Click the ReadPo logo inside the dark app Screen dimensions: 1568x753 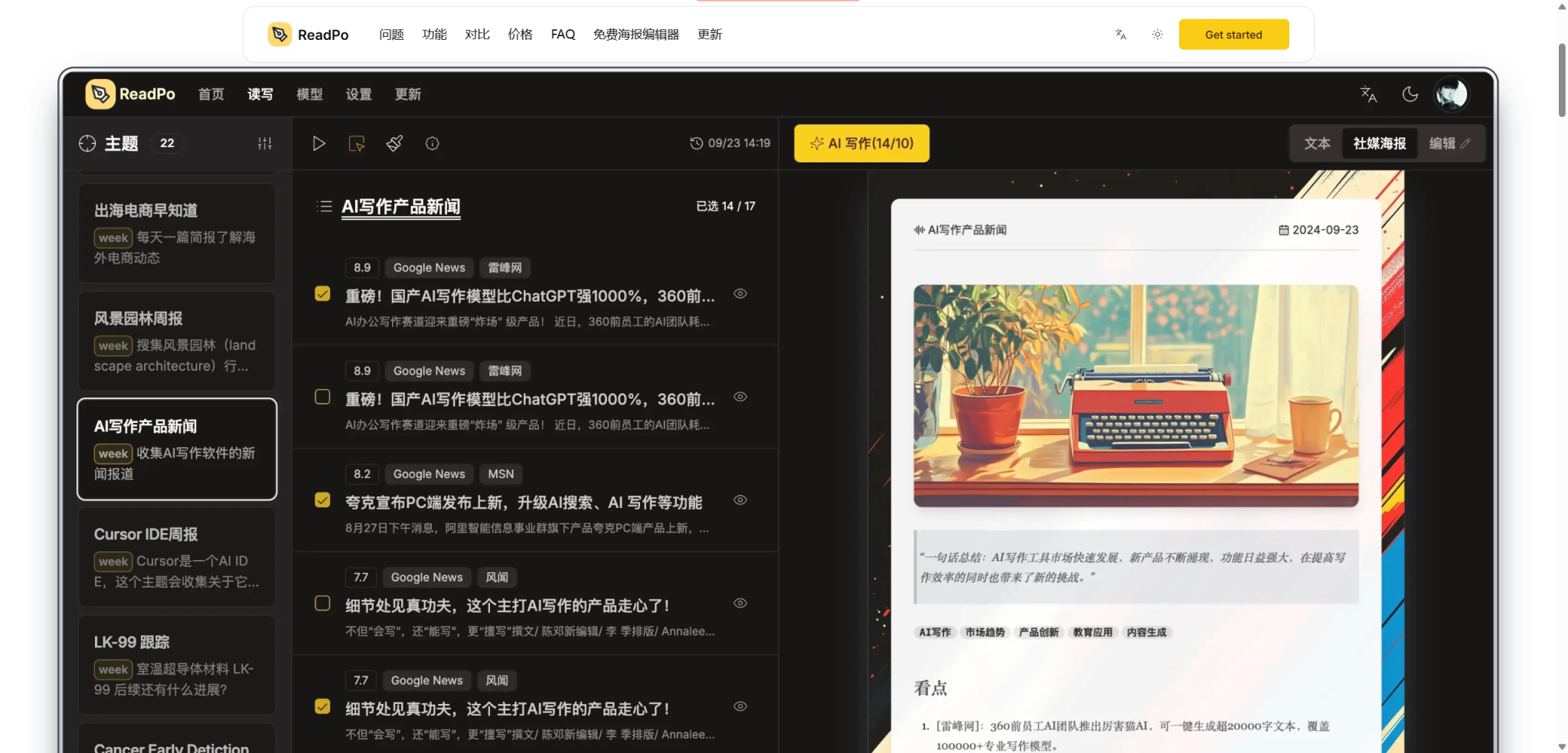[x=130, y=94]
